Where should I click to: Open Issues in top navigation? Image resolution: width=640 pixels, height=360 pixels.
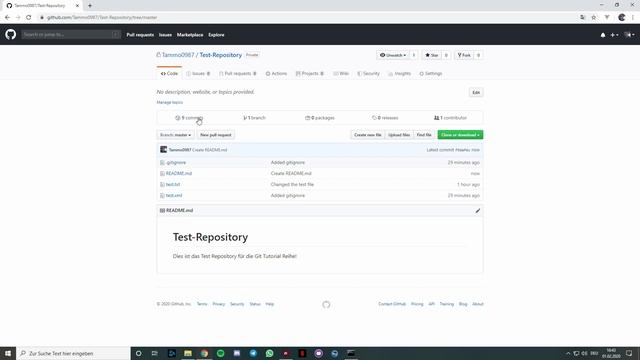(x=165, y=35)
